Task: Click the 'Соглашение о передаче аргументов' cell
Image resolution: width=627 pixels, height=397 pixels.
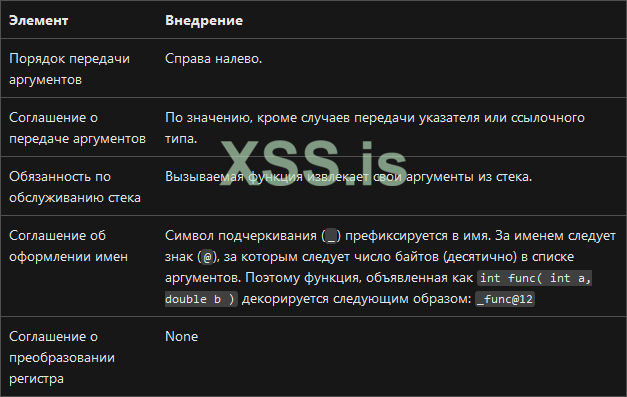Action: pos(77,128)
